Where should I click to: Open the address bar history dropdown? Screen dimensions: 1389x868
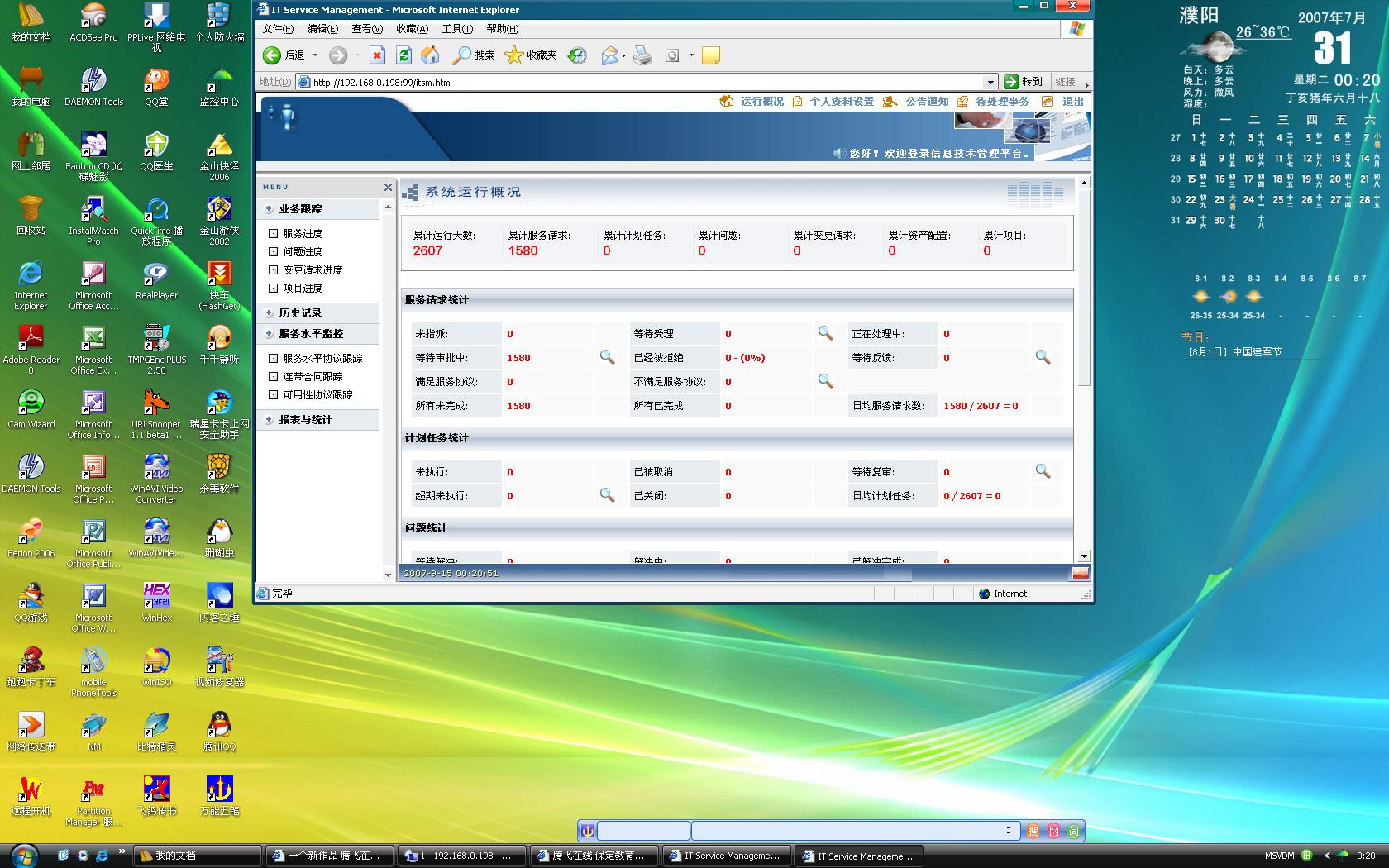[x=990, y=82]
